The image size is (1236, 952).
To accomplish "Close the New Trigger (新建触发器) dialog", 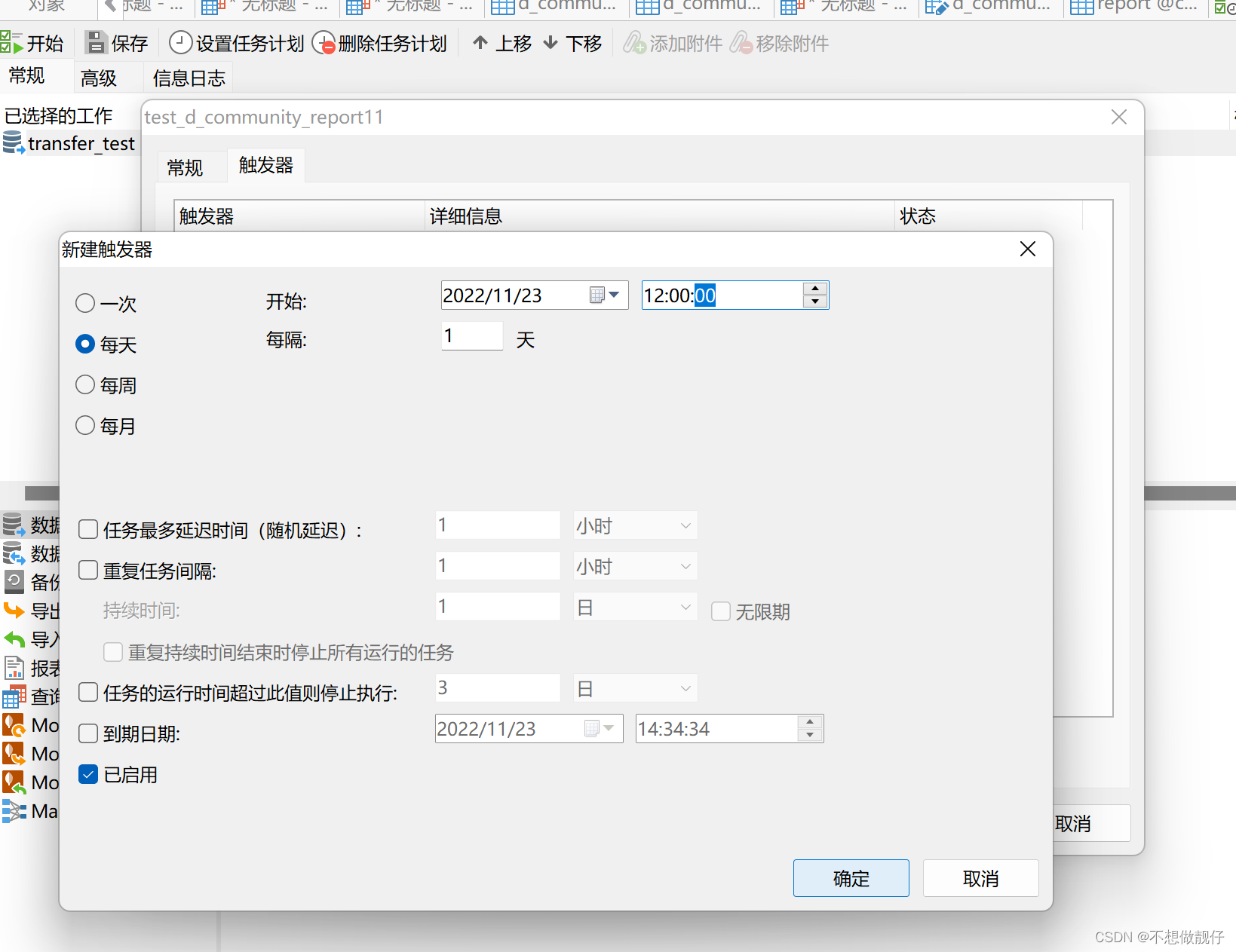I will 1027,249.
